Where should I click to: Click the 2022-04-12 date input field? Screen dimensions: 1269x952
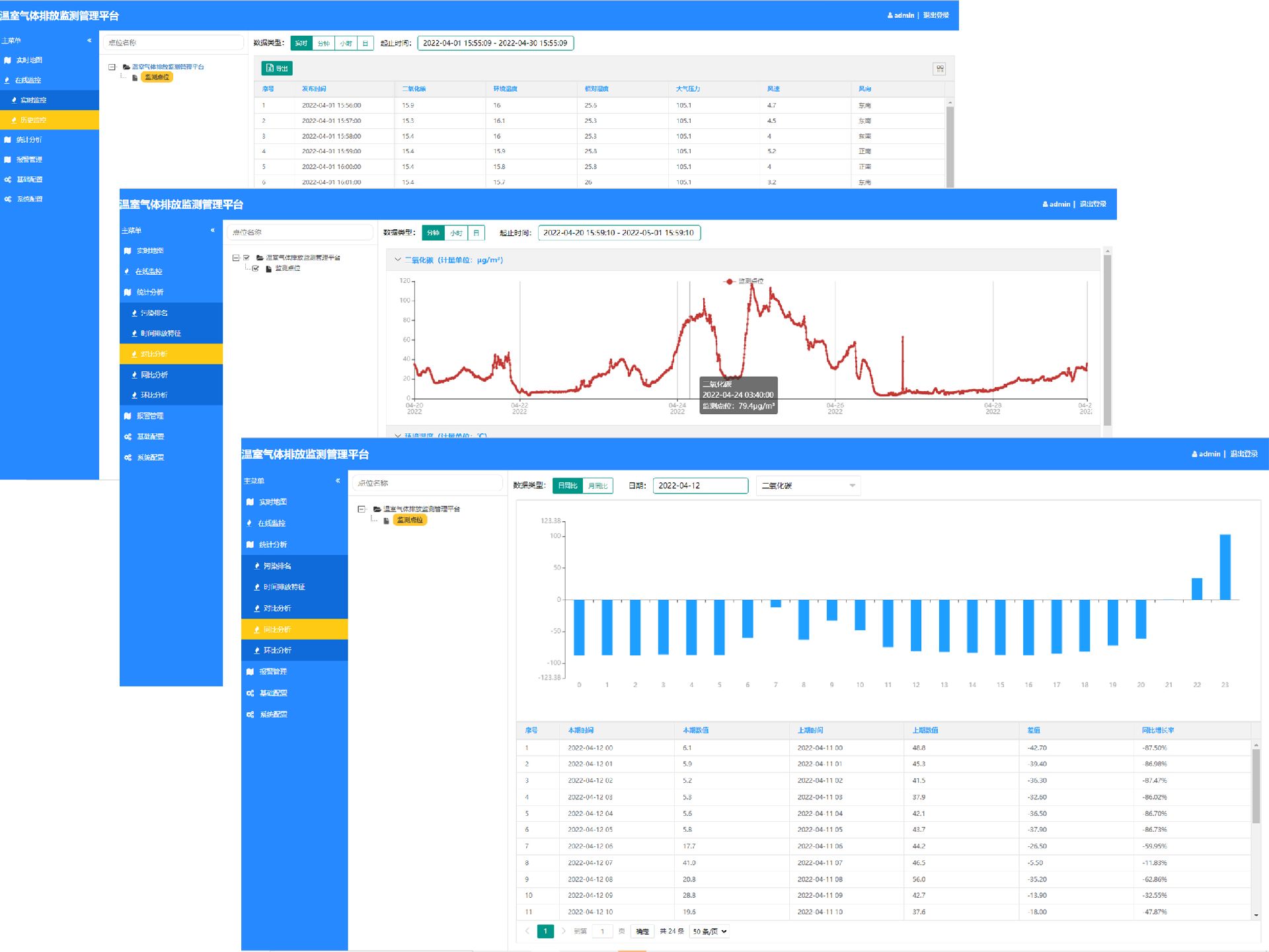700,486
